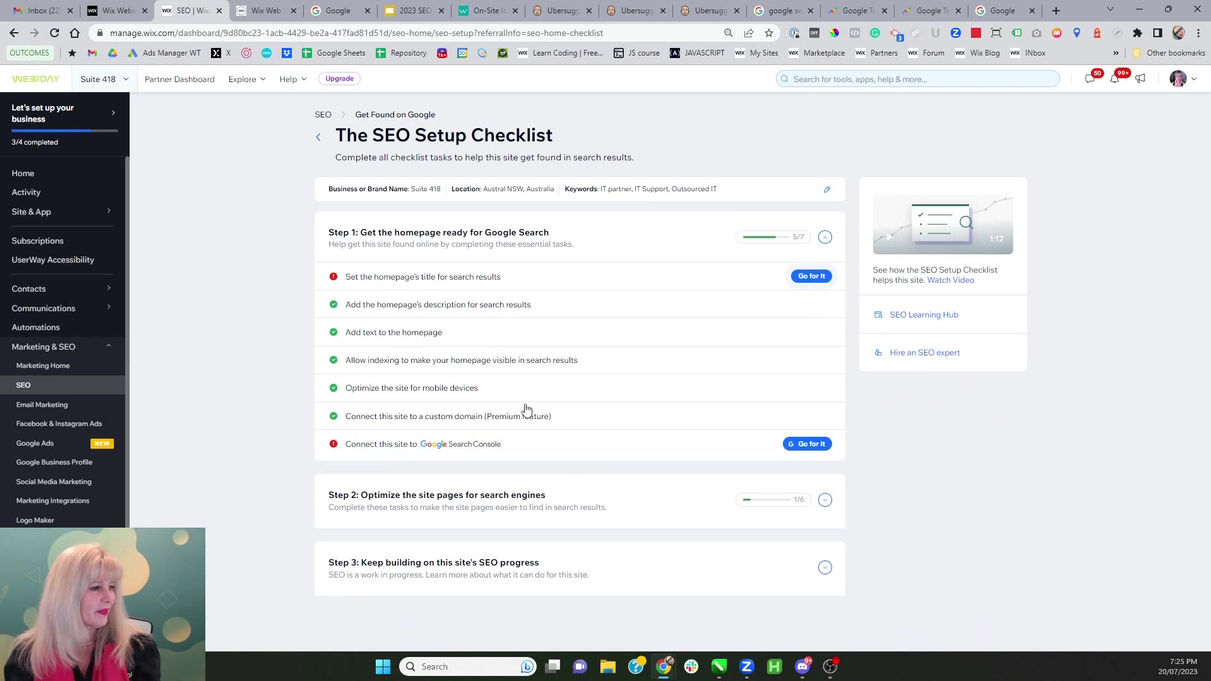Open the Help dropdown menu
Screen dimensions: 1211x681
coord(293,79)
